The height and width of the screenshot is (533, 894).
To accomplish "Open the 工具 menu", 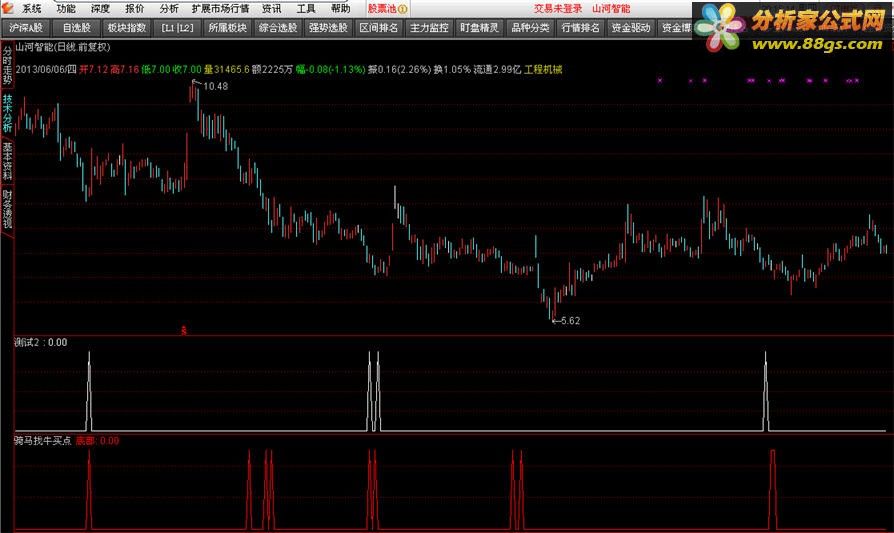I will (306, 9).
